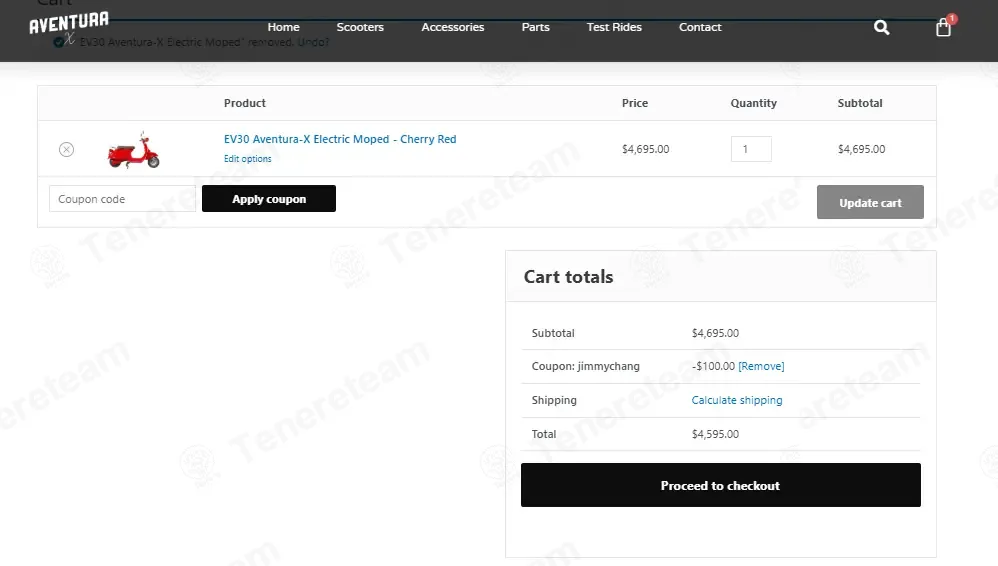Focus the Coupon code field
The width and height of the screenshot is (998, 566).
pyautogui.click(x=122, y=199)
